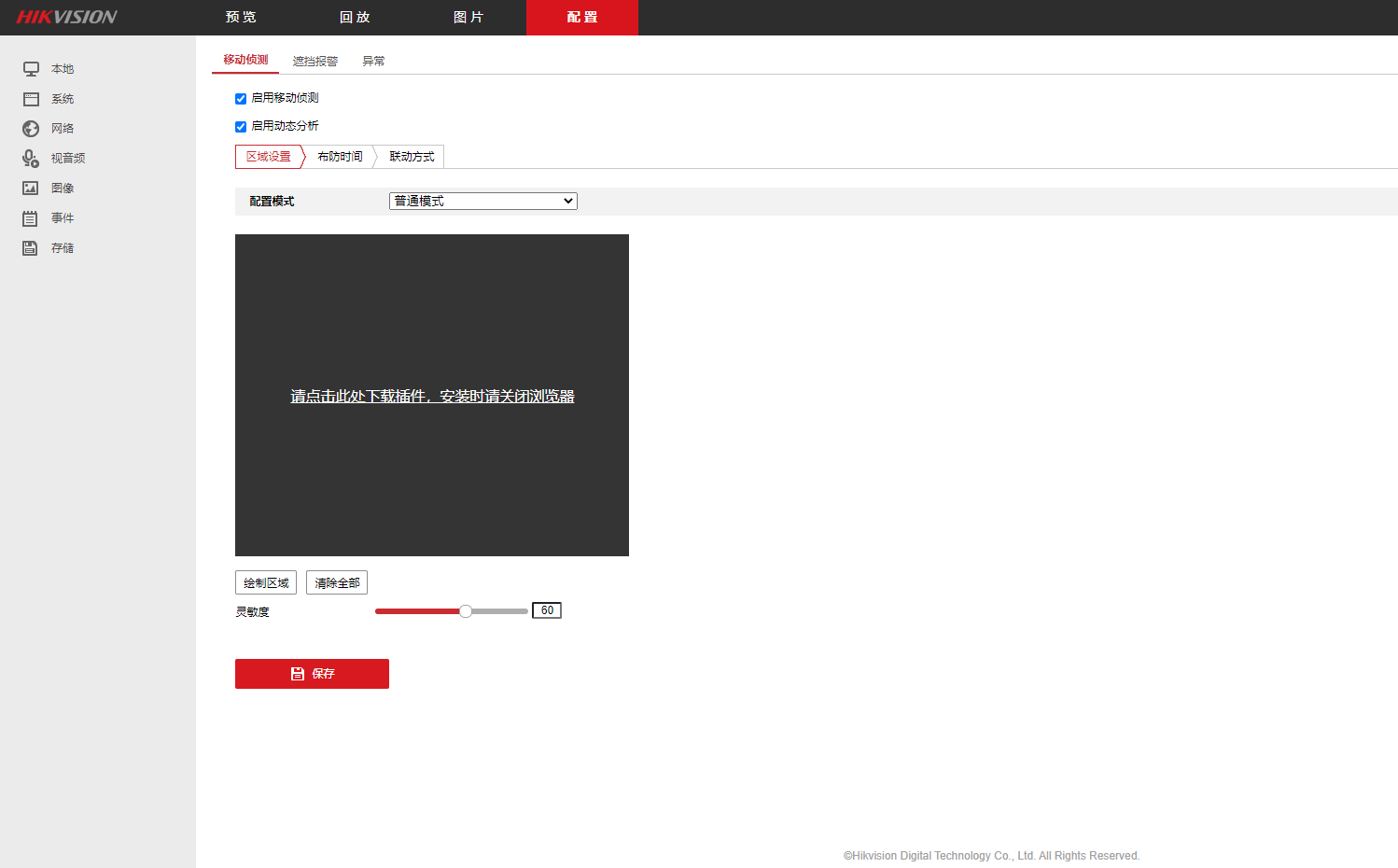This screenshot has width=1398, height=868.
Task: Click the 灵敏度 label text
Action: pos(252,612)
